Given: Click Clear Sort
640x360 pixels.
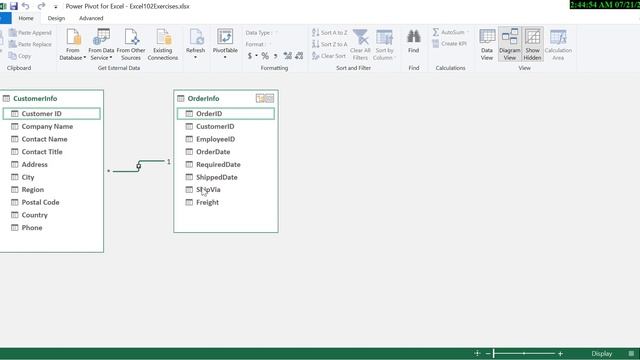Looking at the screenshot, I should 329,56.
